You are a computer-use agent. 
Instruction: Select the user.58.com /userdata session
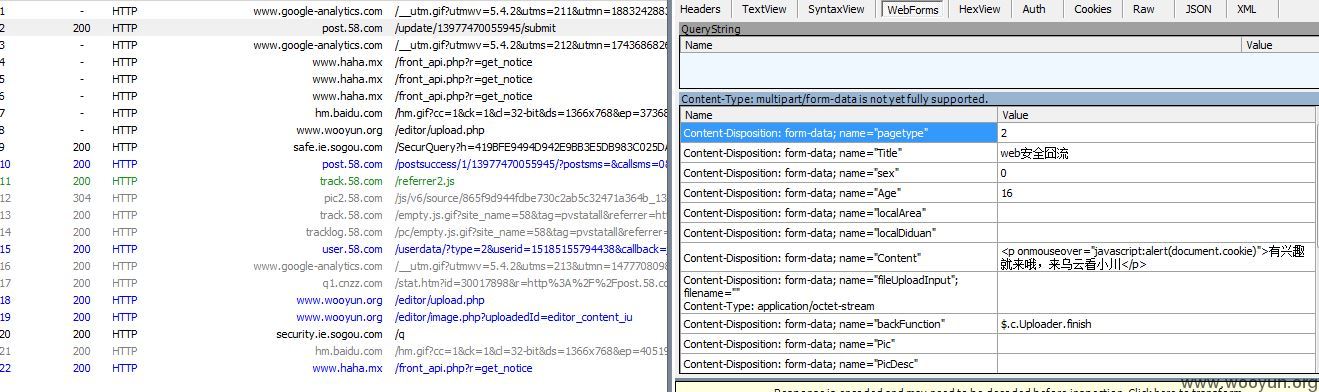pos(333,249)
